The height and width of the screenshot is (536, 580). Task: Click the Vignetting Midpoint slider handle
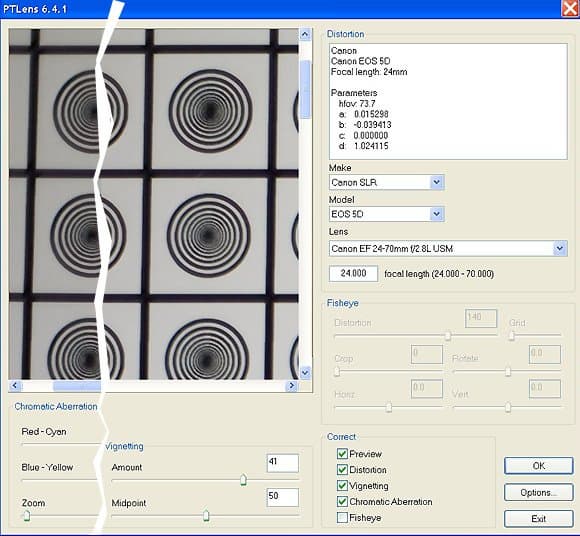(x=206, y=515)
